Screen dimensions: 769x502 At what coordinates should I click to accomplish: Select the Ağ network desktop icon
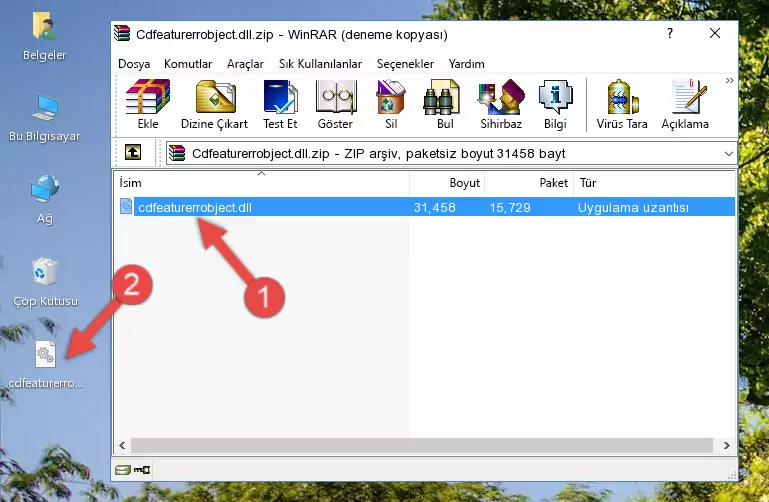tap(45, 199)
